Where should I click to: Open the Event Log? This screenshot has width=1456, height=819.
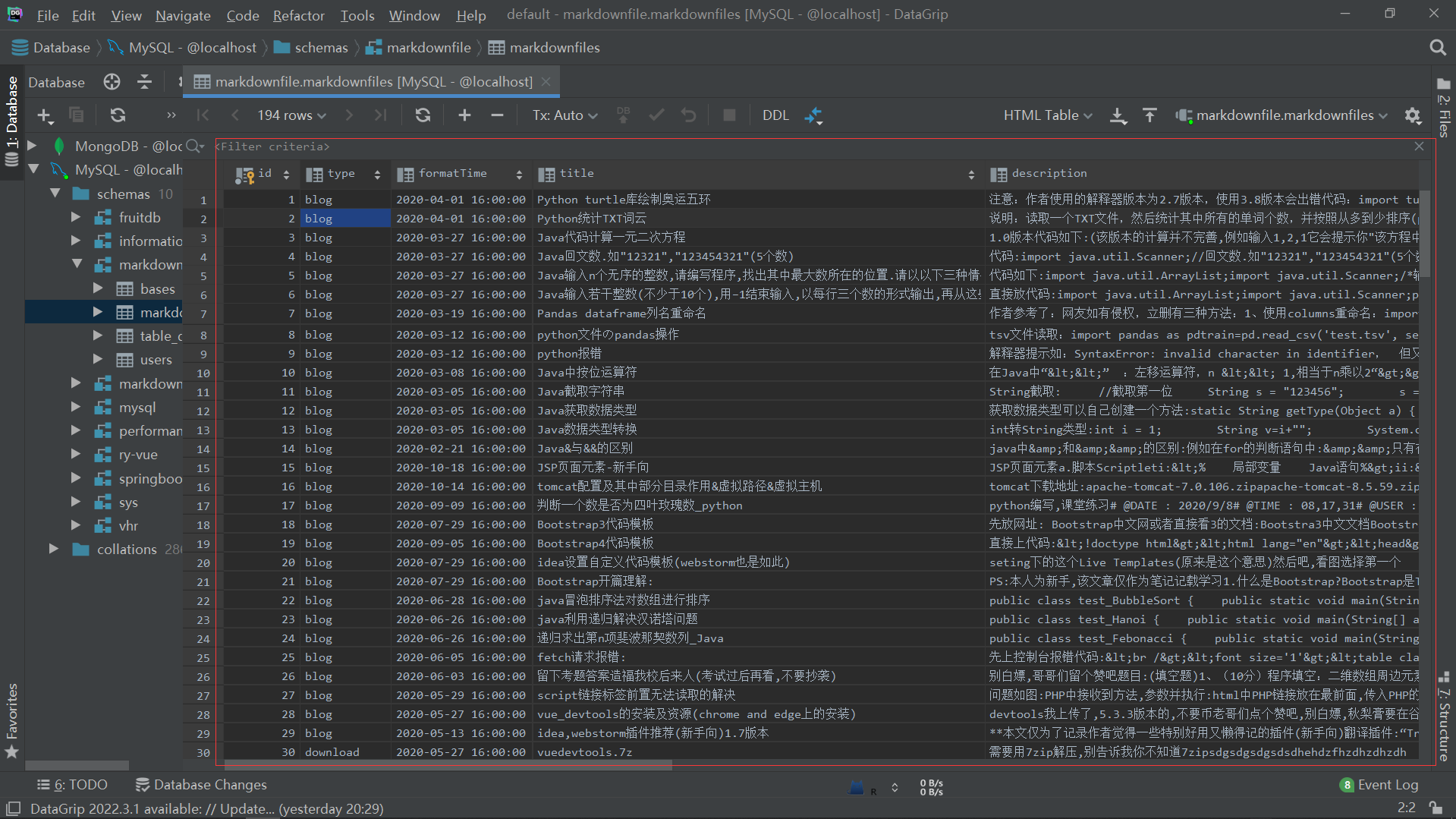1379,785
